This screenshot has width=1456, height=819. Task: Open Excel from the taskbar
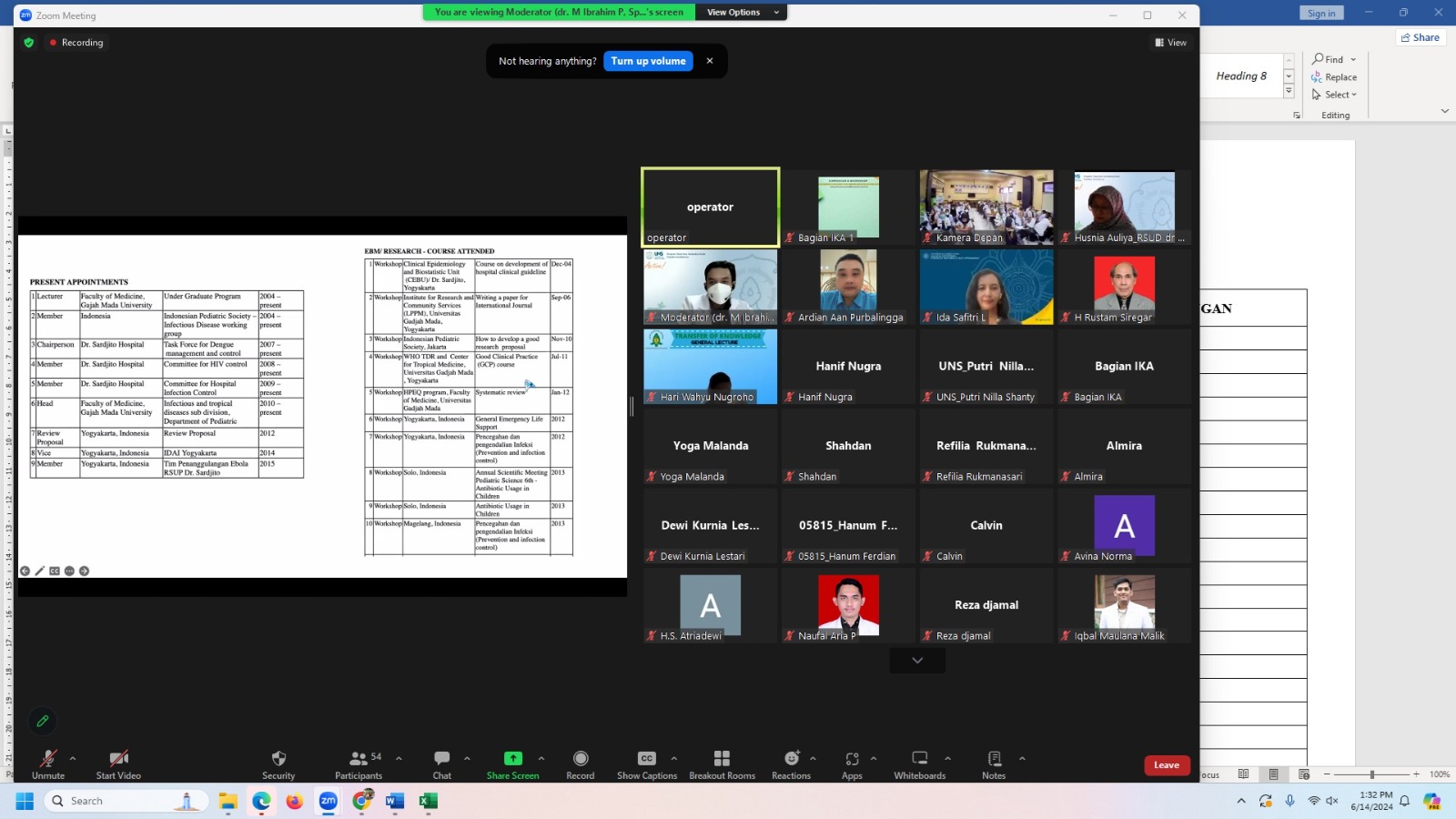click(x=428, y=801)
